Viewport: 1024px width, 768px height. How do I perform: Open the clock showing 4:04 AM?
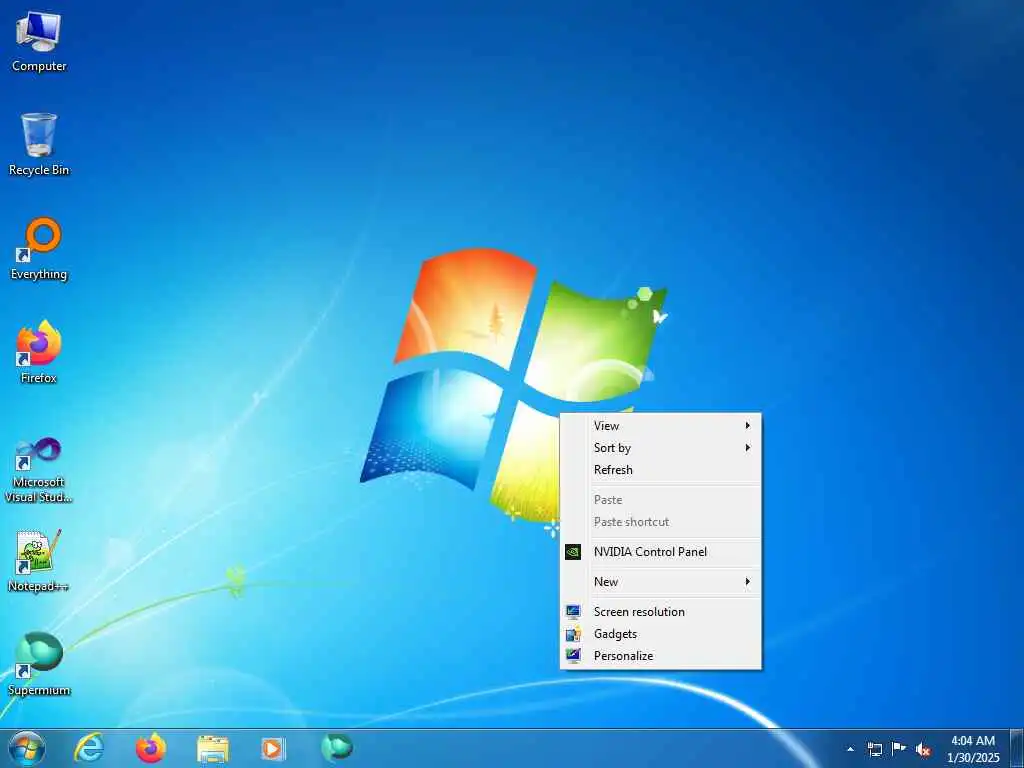pos(973,749)
